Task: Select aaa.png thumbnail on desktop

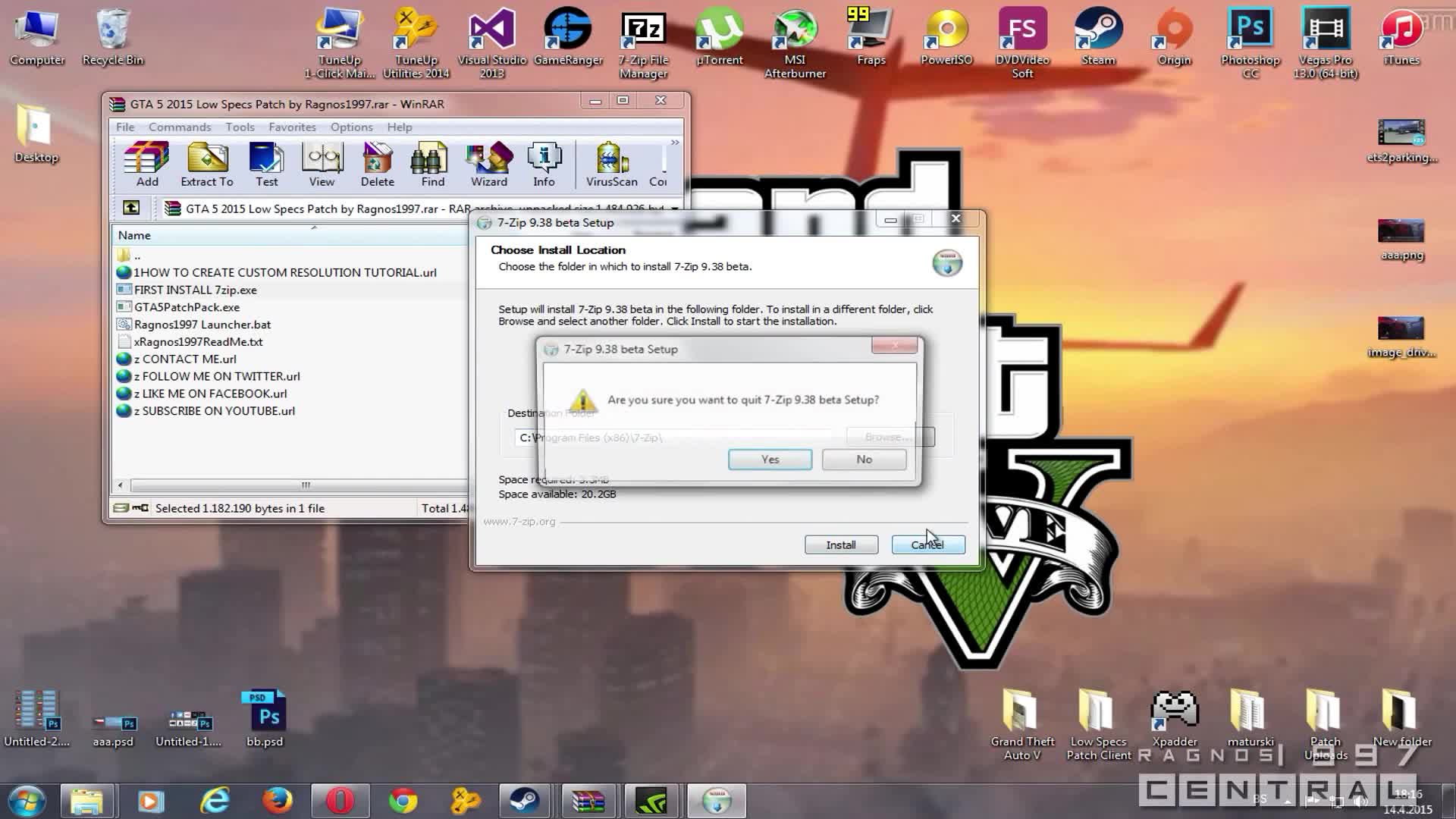Action: [1401, 240]
